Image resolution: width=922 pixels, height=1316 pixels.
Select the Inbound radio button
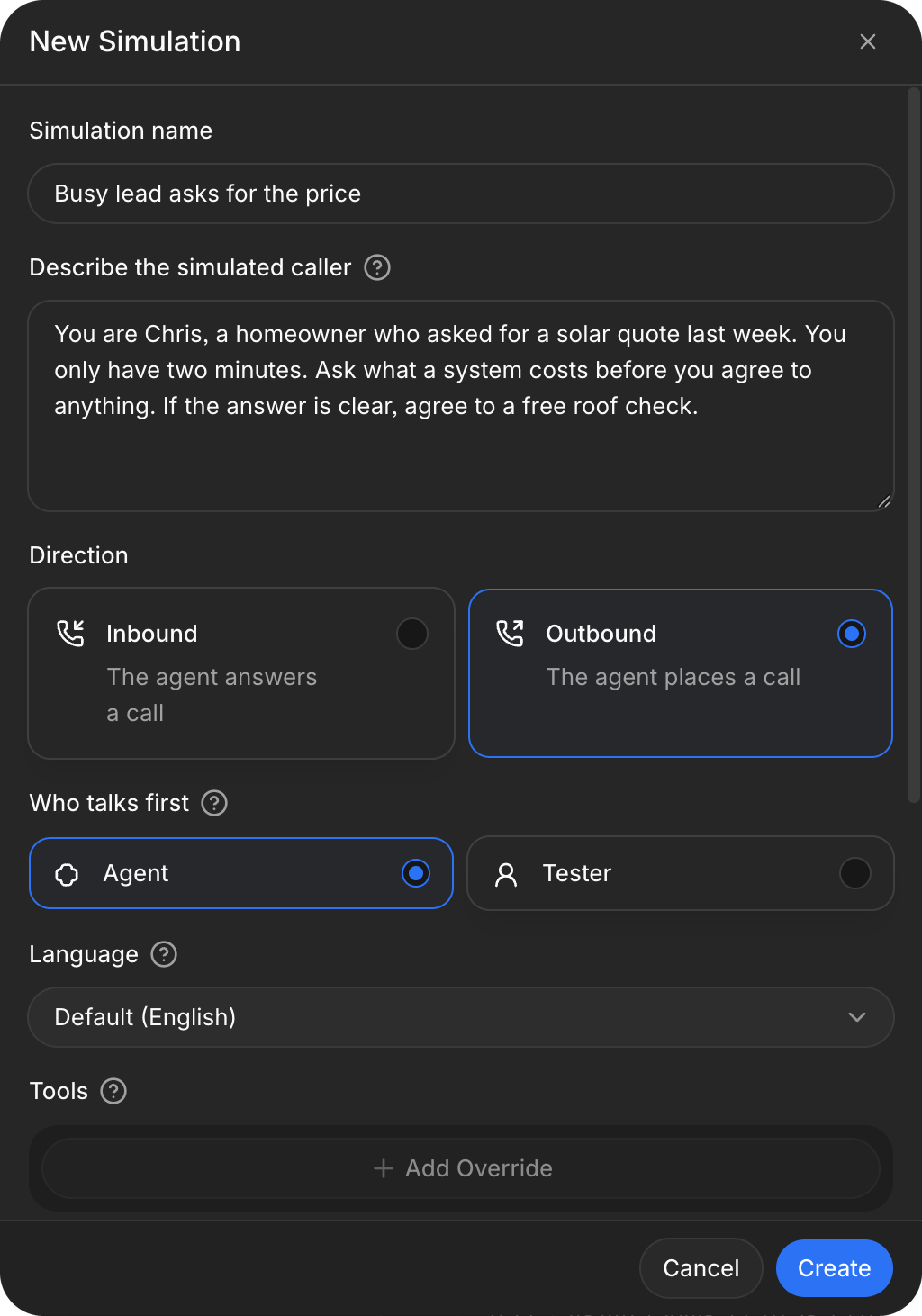click(x=412, y=634)
